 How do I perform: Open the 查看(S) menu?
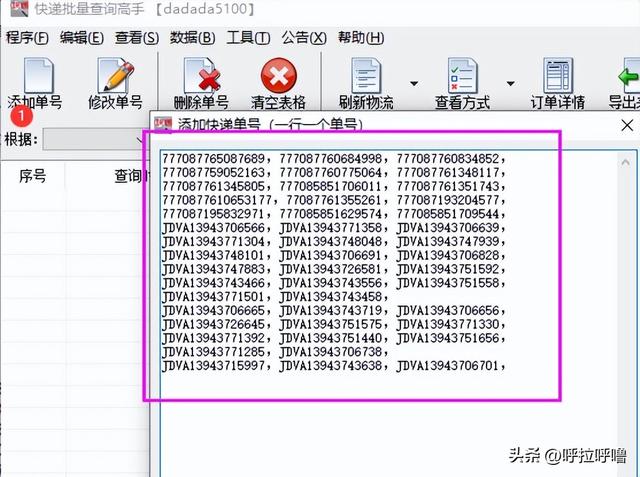click(x=137, y=38)
